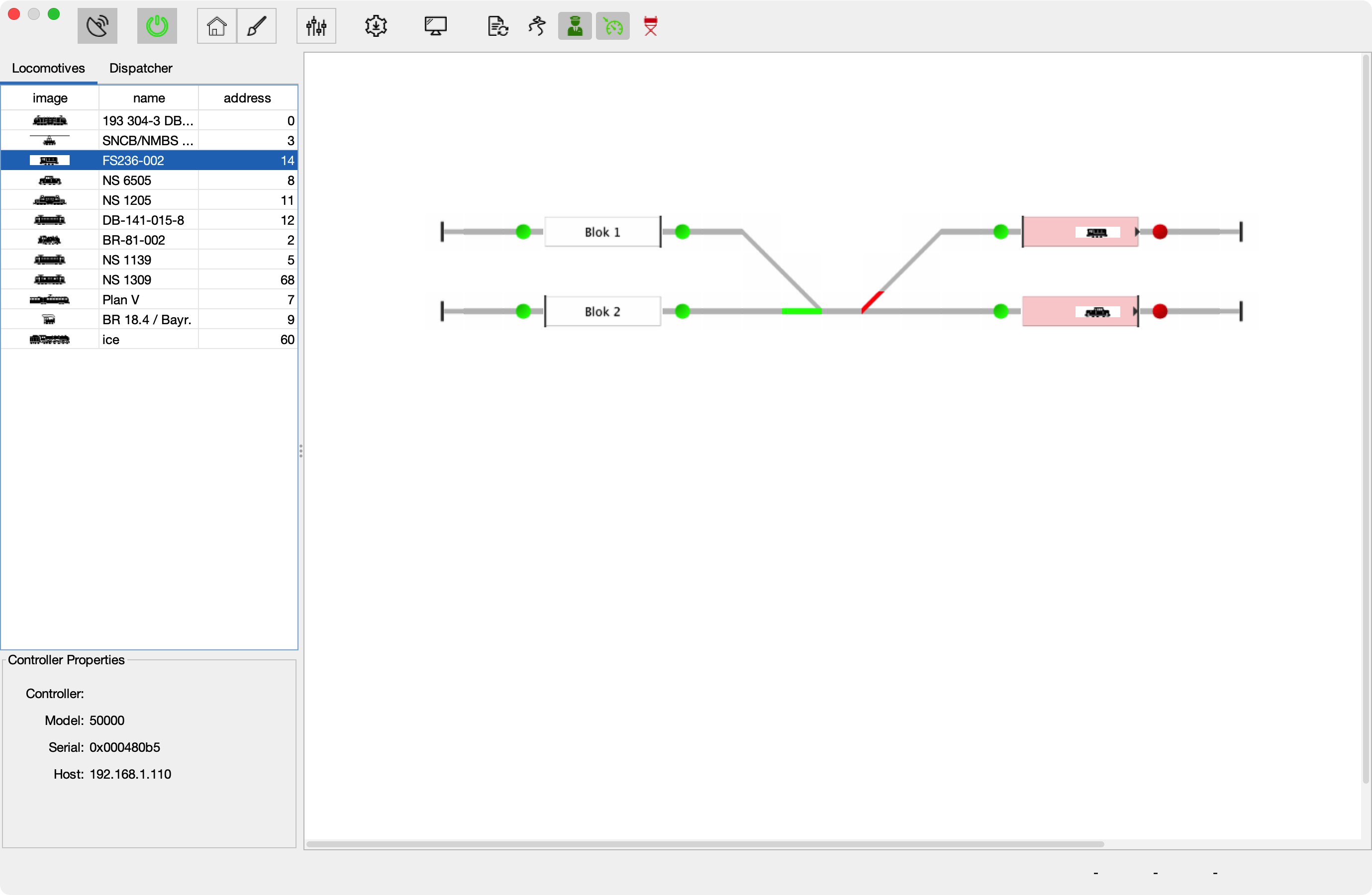This screenshot has height=895, width=1372.
Task: Click the locomotive icon in lower pink block
Action: pyautogui.click(x=1097, y=312)
